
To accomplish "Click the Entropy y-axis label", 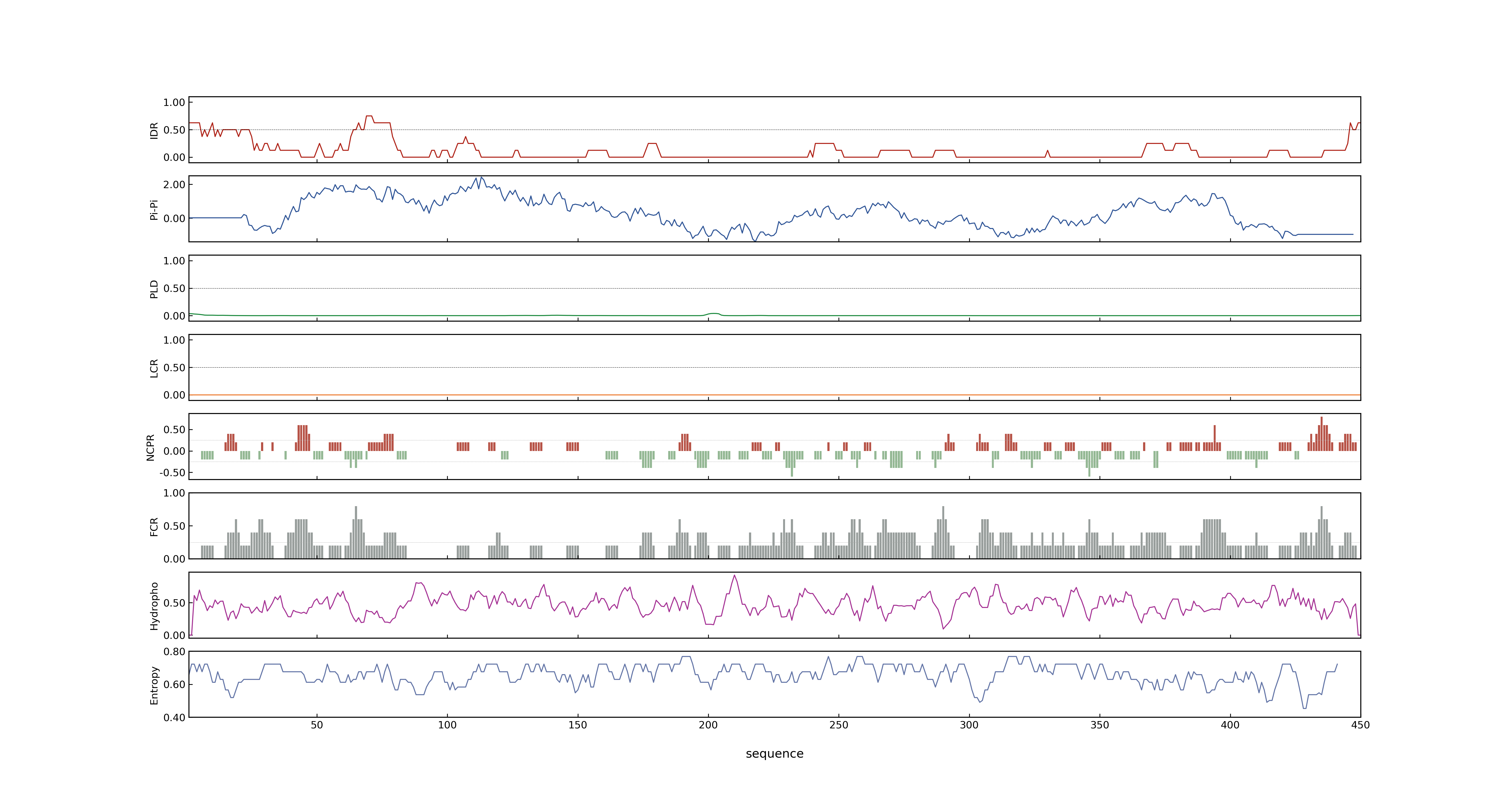I will click(154, 685).
